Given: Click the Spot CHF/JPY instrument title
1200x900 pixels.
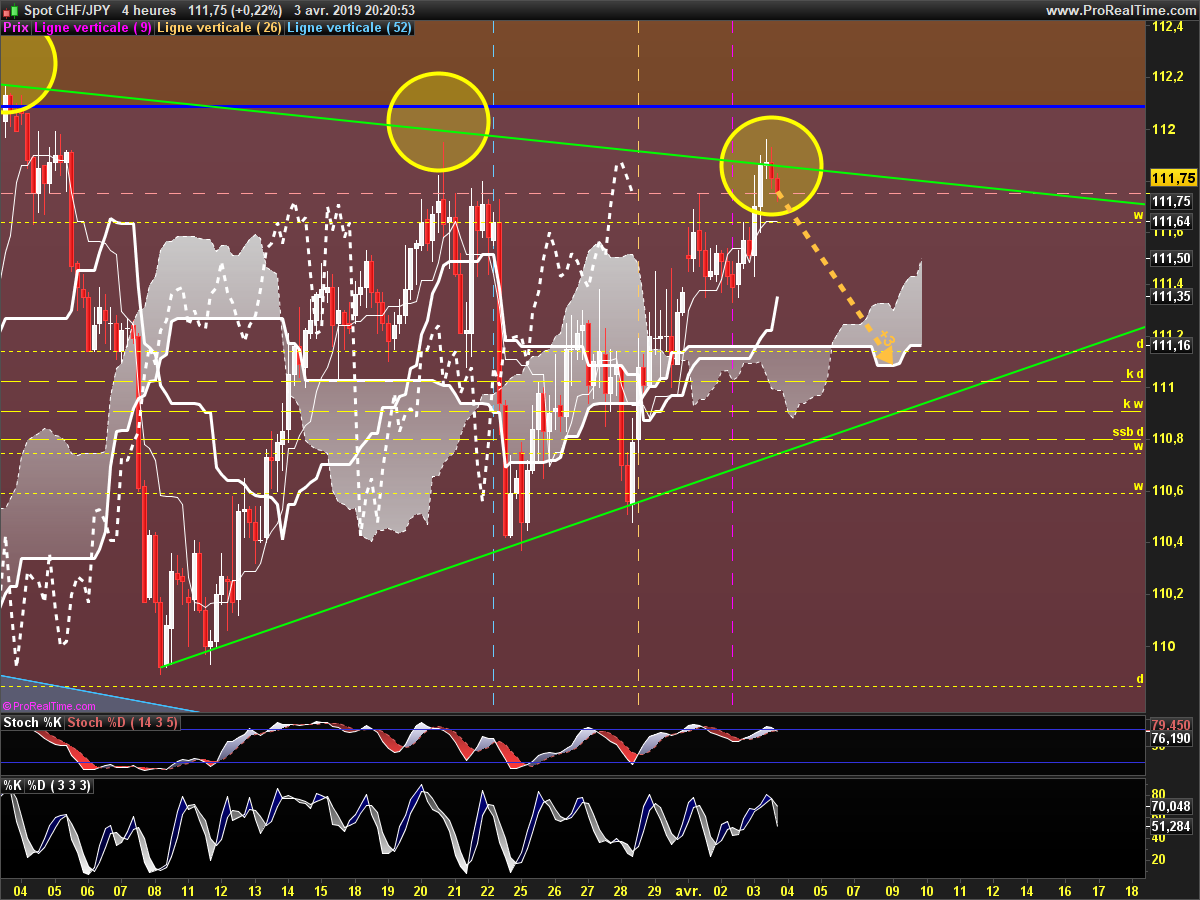Looking at the screenshot, I should (x=66, y=10).
